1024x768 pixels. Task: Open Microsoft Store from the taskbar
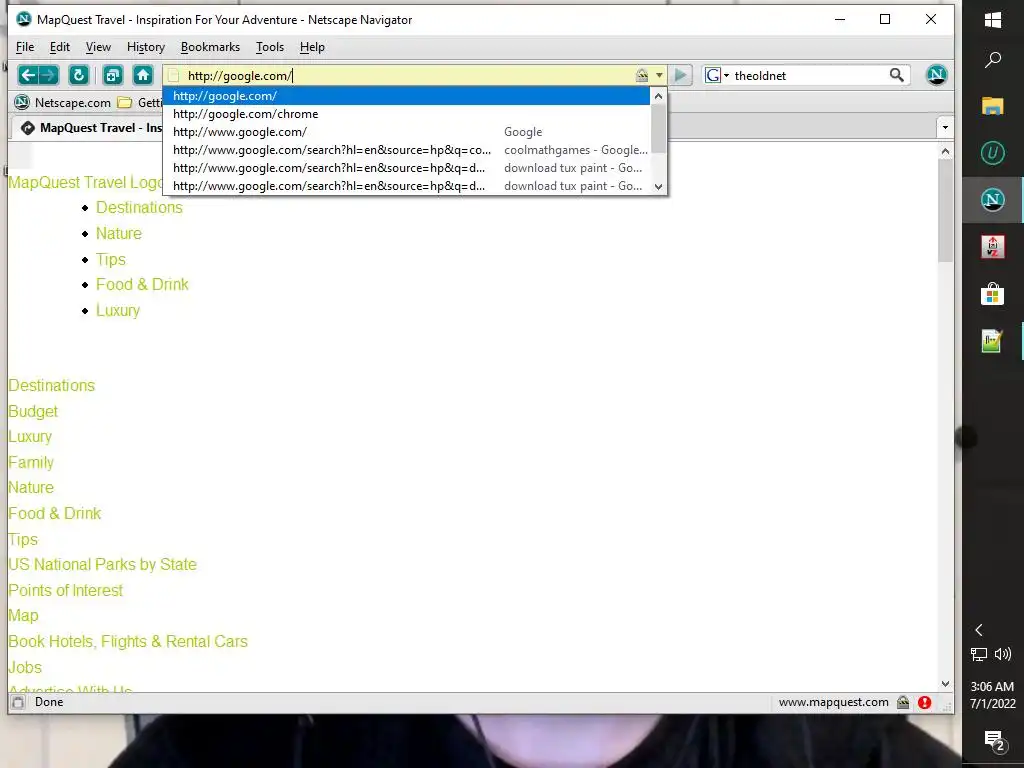[x=993, y=294]
